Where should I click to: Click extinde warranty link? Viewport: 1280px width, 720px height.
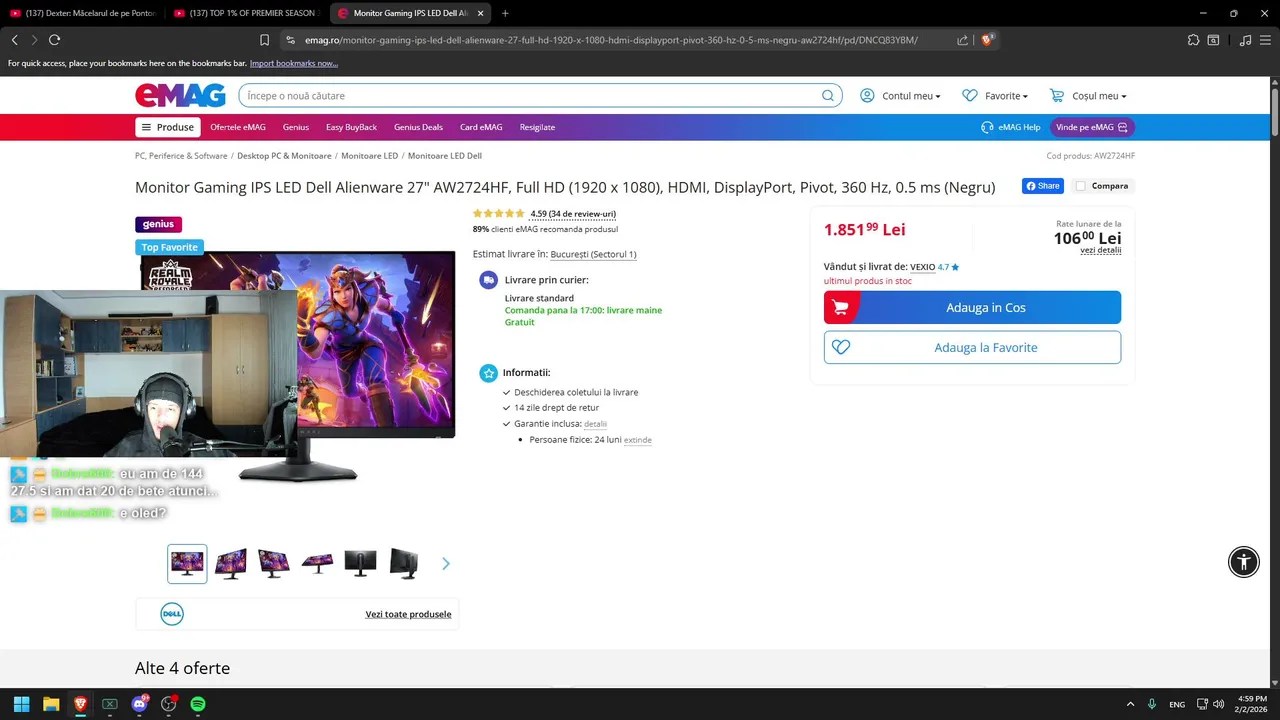tap(637, 440)
